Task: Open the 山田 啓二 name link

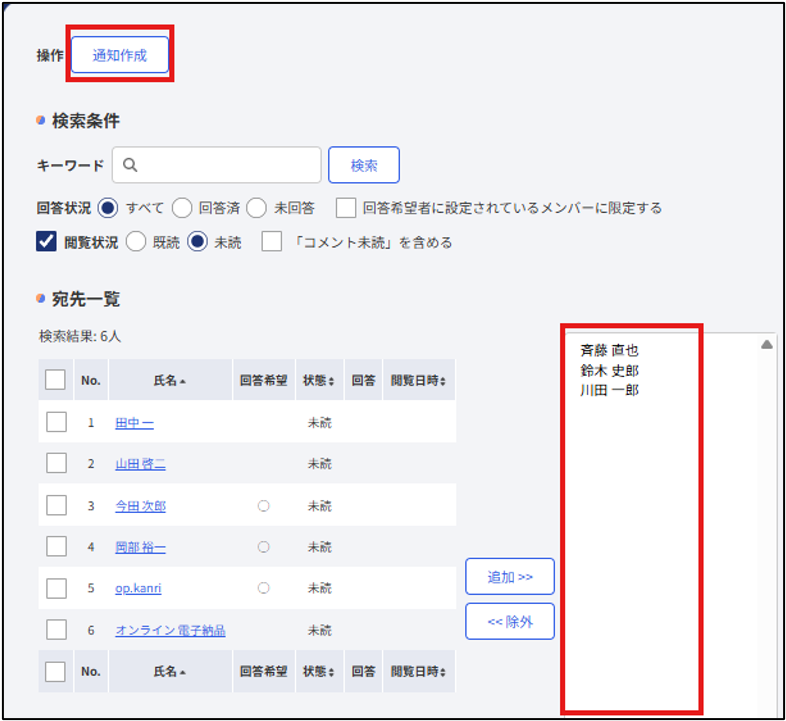Action: tap(140, 464)
